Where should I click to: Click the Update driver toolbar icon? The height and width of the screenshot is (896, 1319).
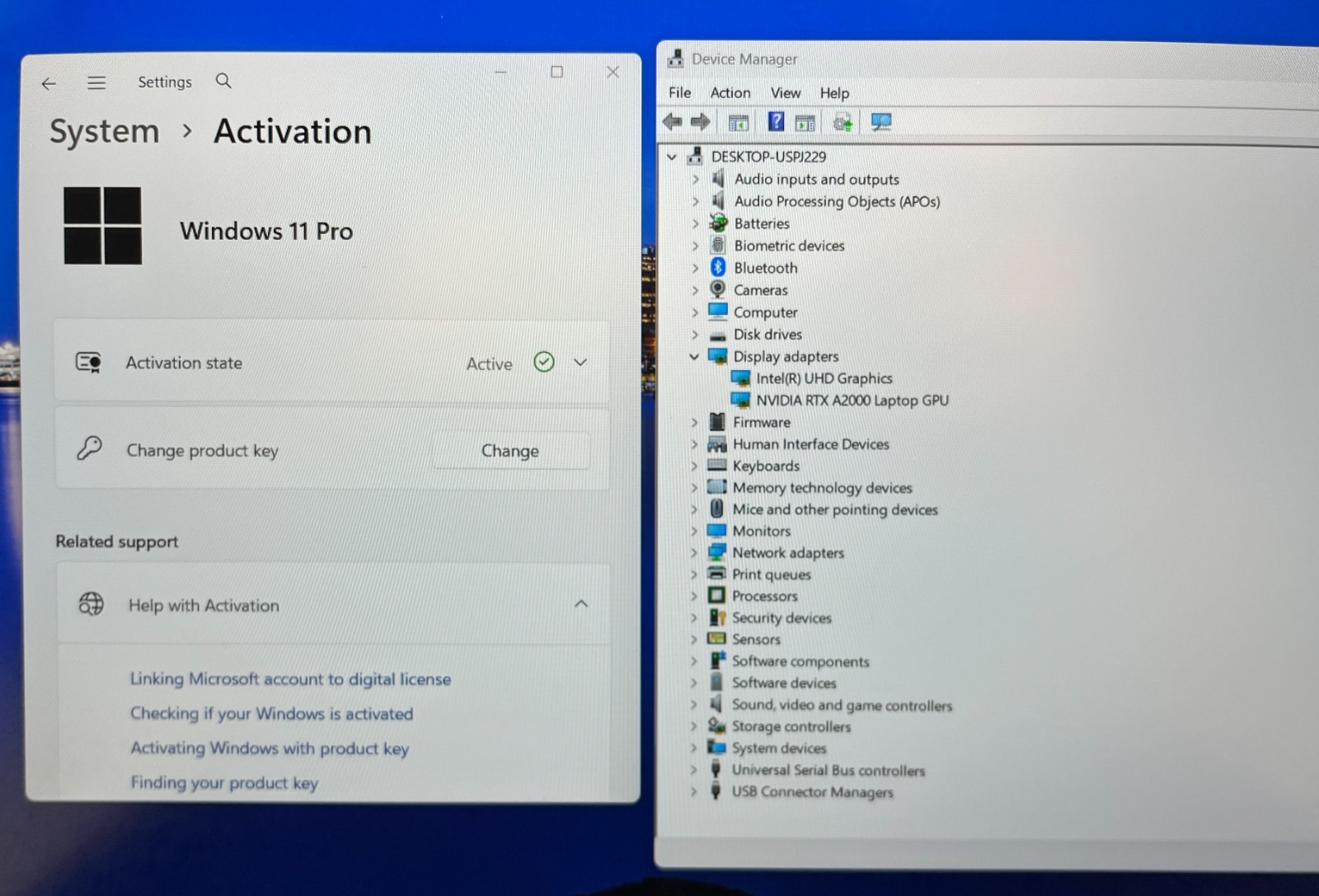click(x=843, y=123)
